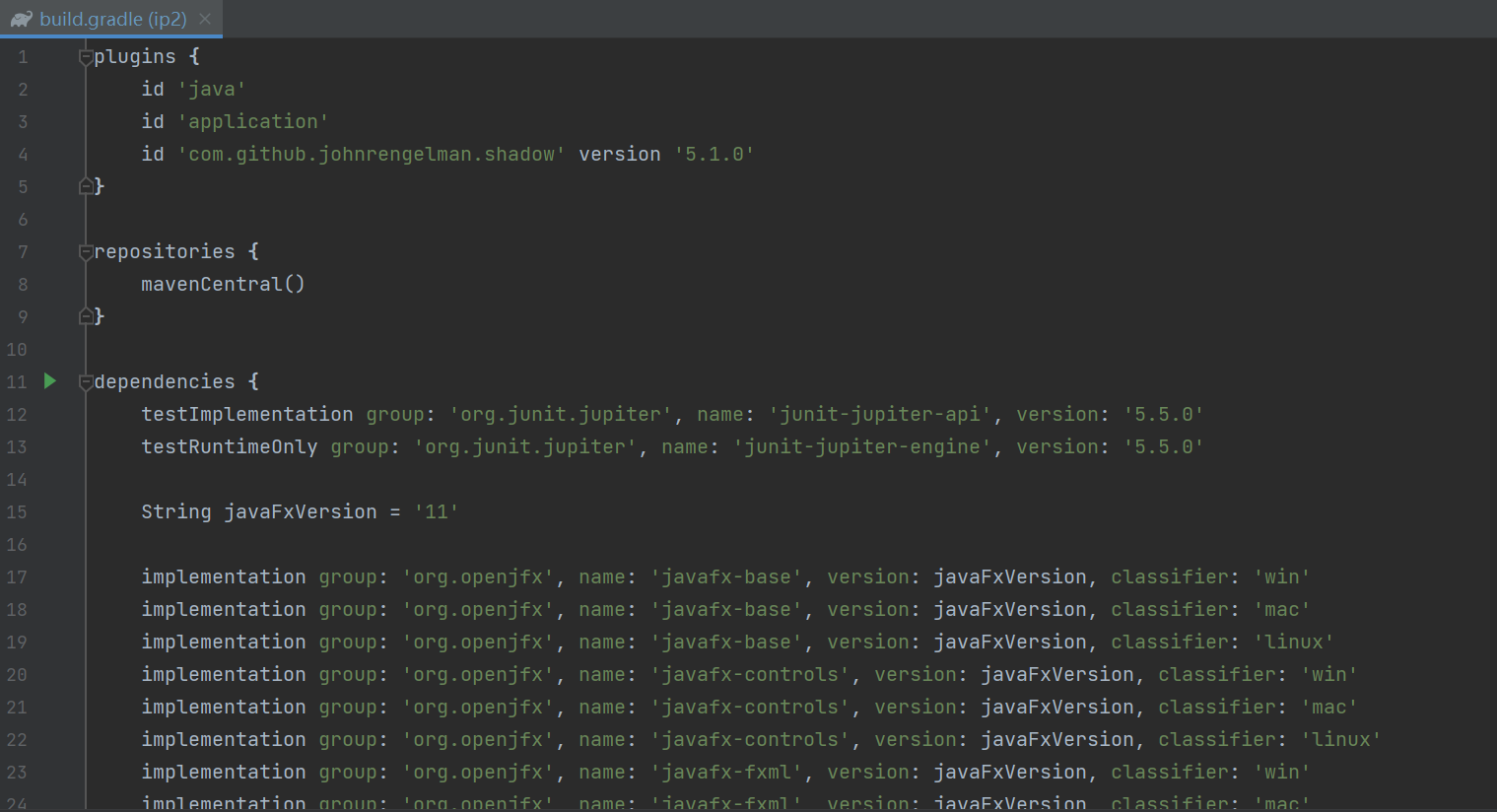Run the dependencies block via green gutter arrow

(49, 381)
